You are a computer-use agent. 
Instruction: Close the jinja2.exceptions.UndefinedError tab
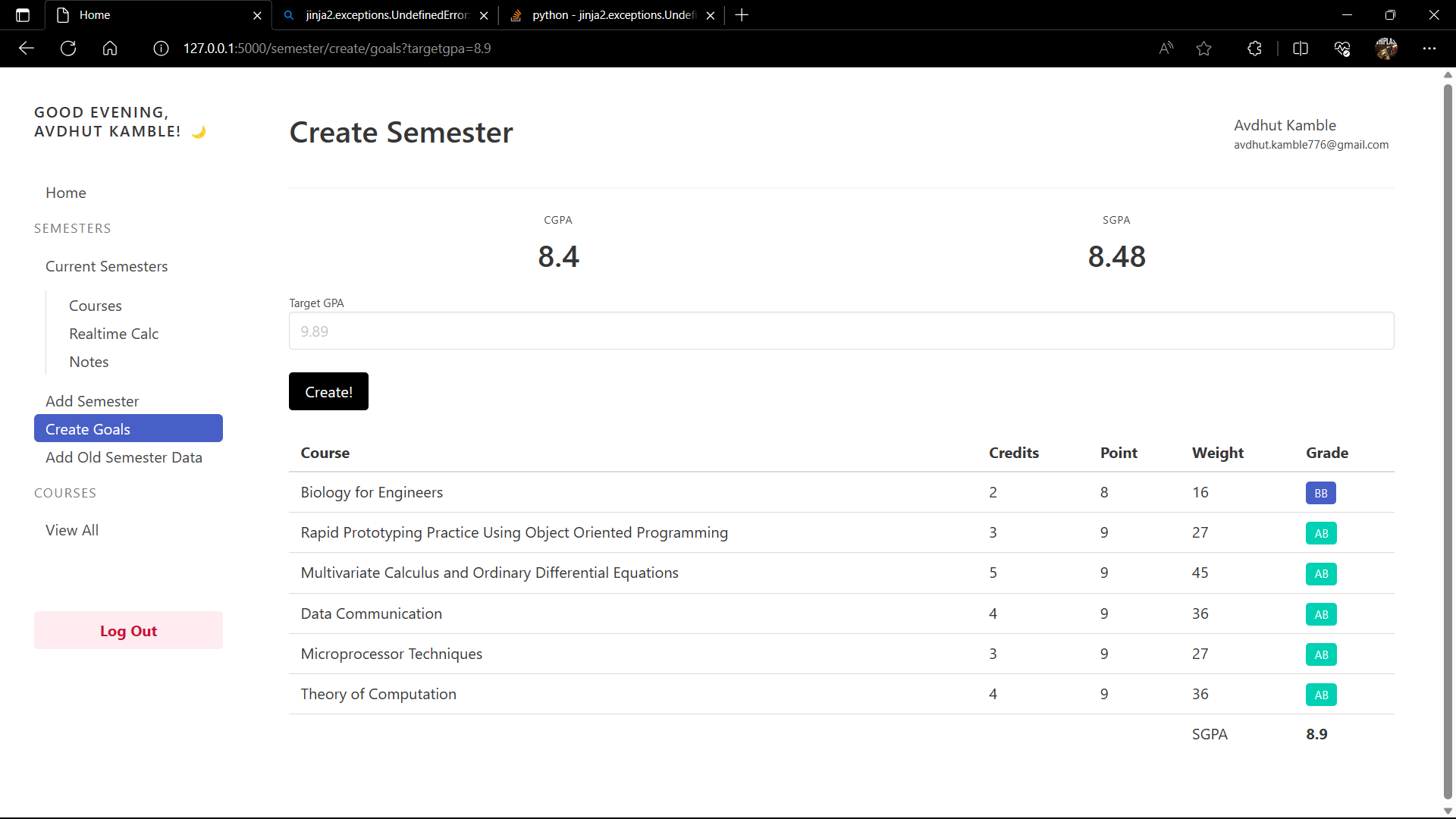484,14
